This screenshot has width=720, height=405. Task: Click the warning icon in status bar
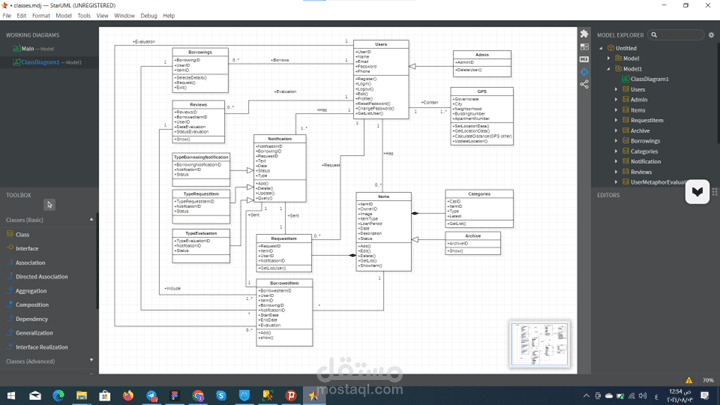(x=689, y=380)
